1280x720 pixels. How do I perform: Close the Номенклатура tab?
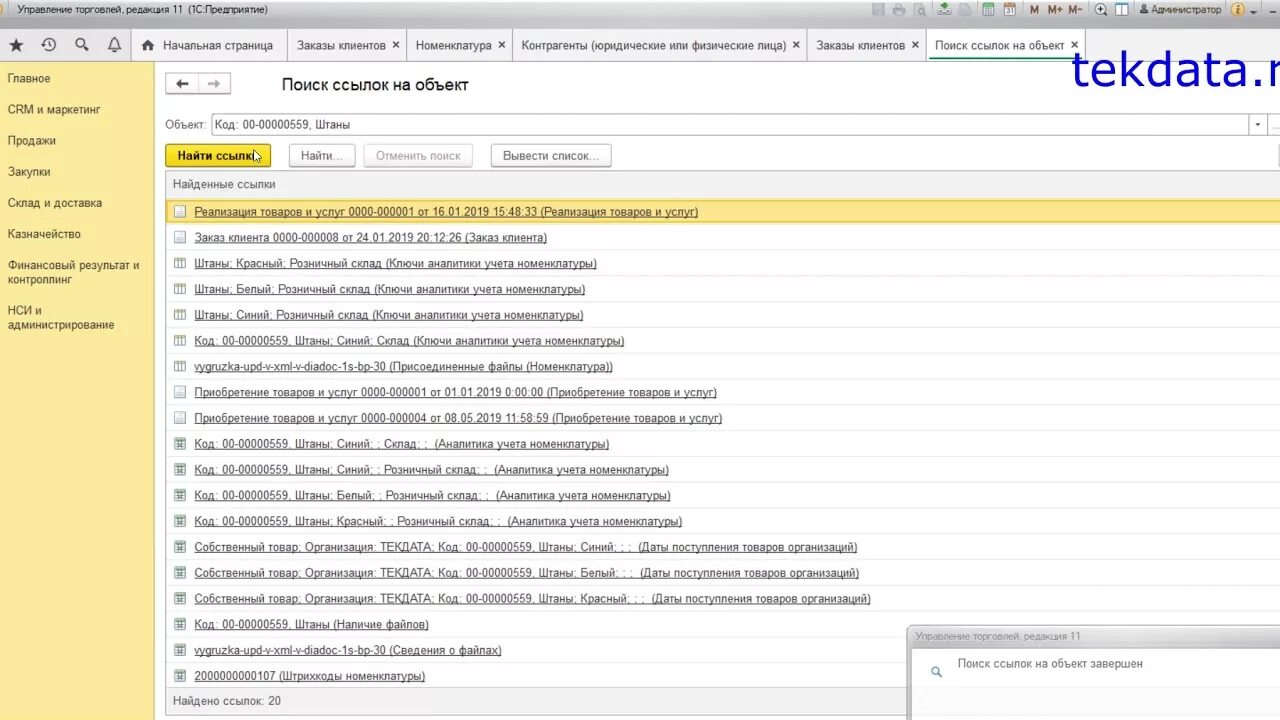click(502, 45)
